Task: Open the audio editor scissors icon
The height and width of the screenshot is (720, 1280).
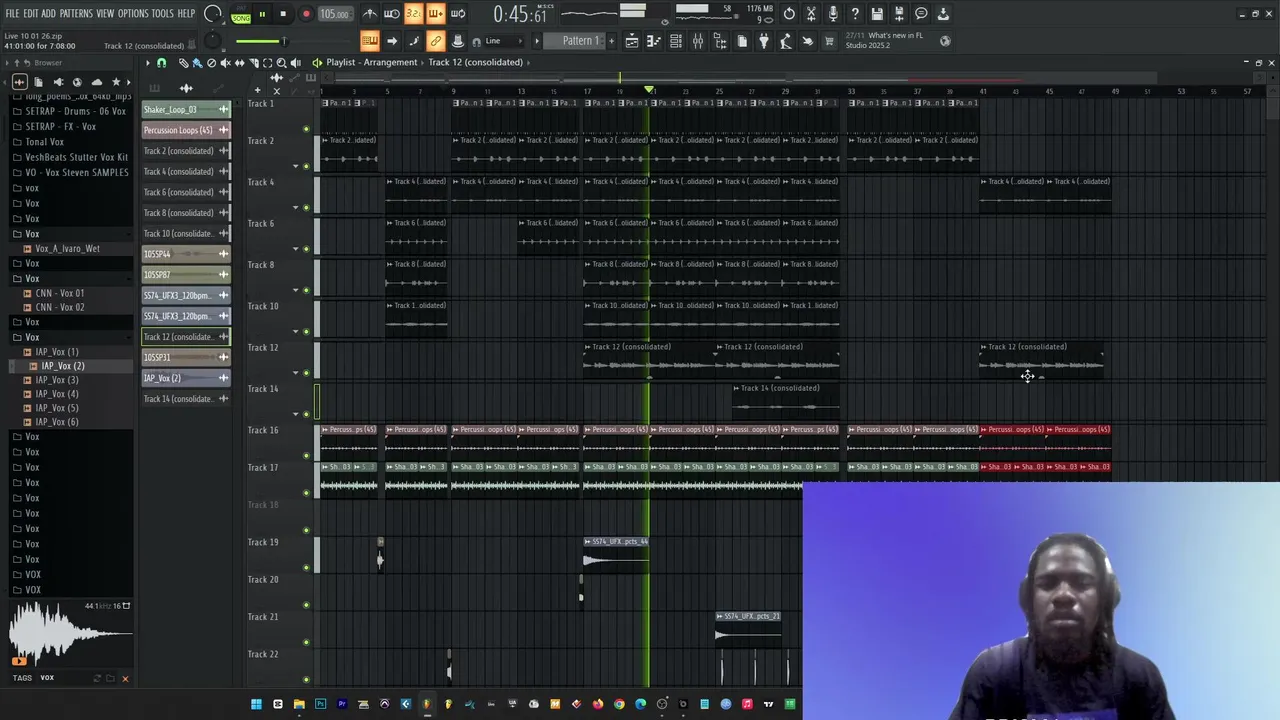Action: pyautogui.click(x=811, y=14)
